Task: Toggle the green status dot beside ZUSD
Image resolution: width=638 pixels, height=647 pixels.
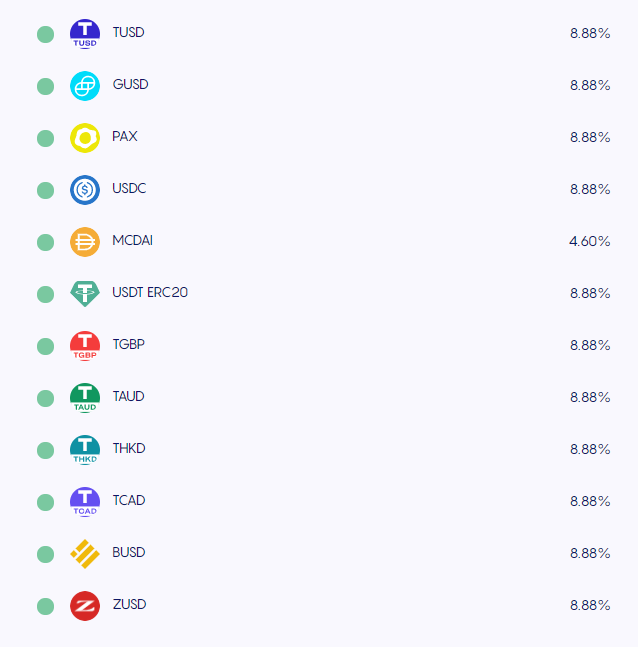Action: point(45,606)
